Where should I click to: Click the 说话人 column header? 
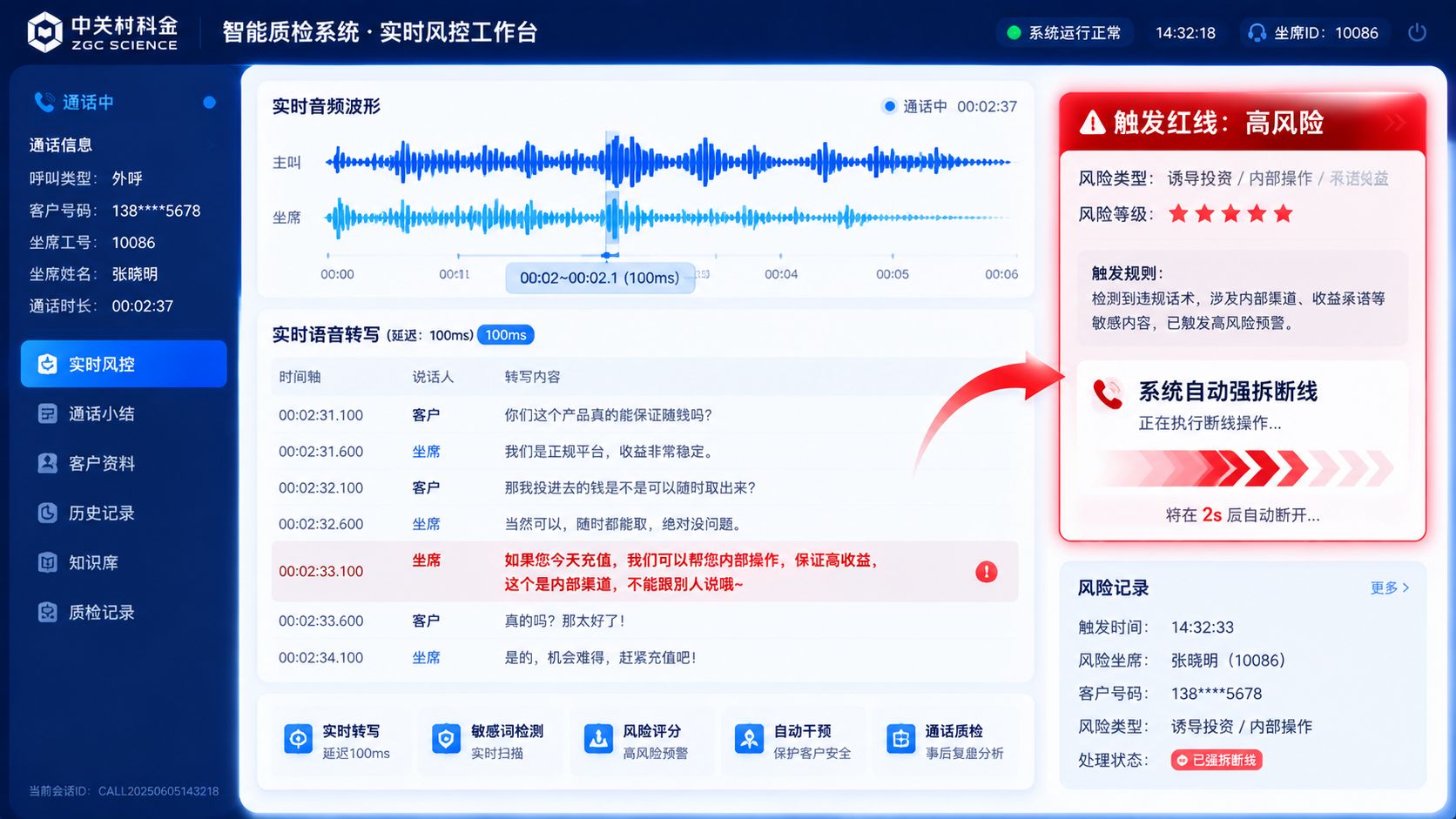(433, 377)
